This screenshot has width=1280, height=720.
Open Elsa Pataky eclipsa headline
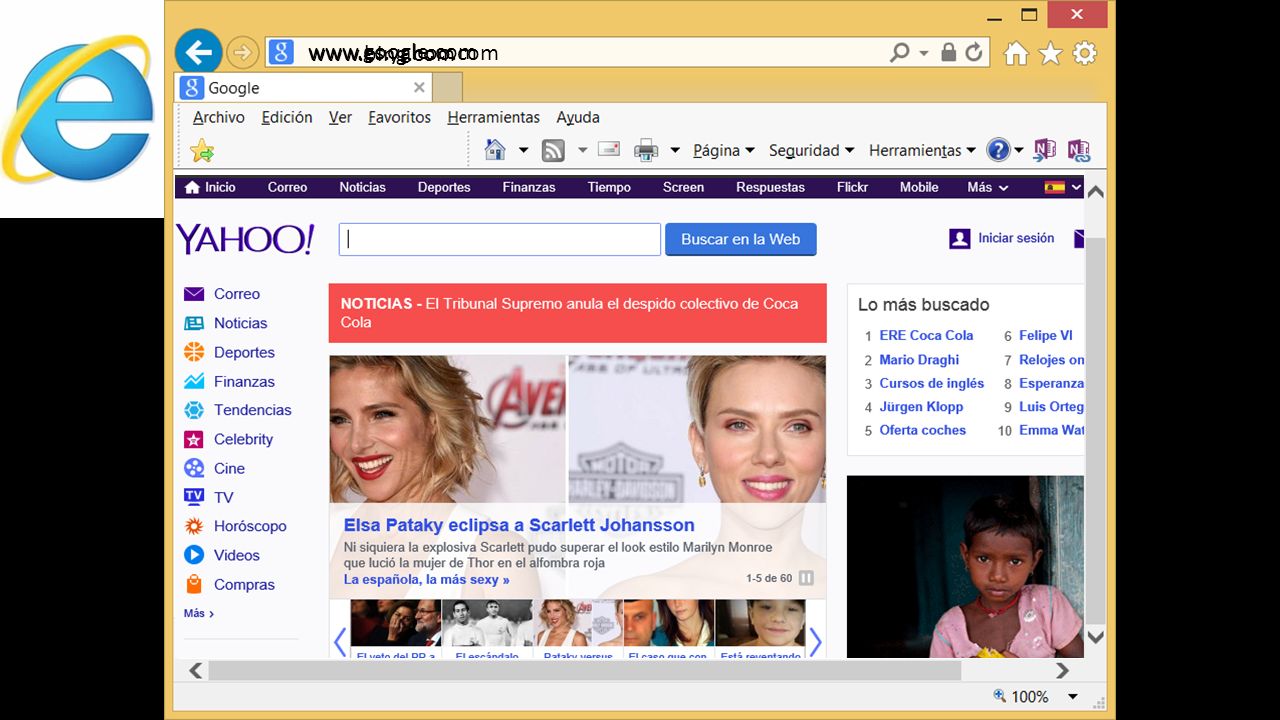(x=519, y=525)
